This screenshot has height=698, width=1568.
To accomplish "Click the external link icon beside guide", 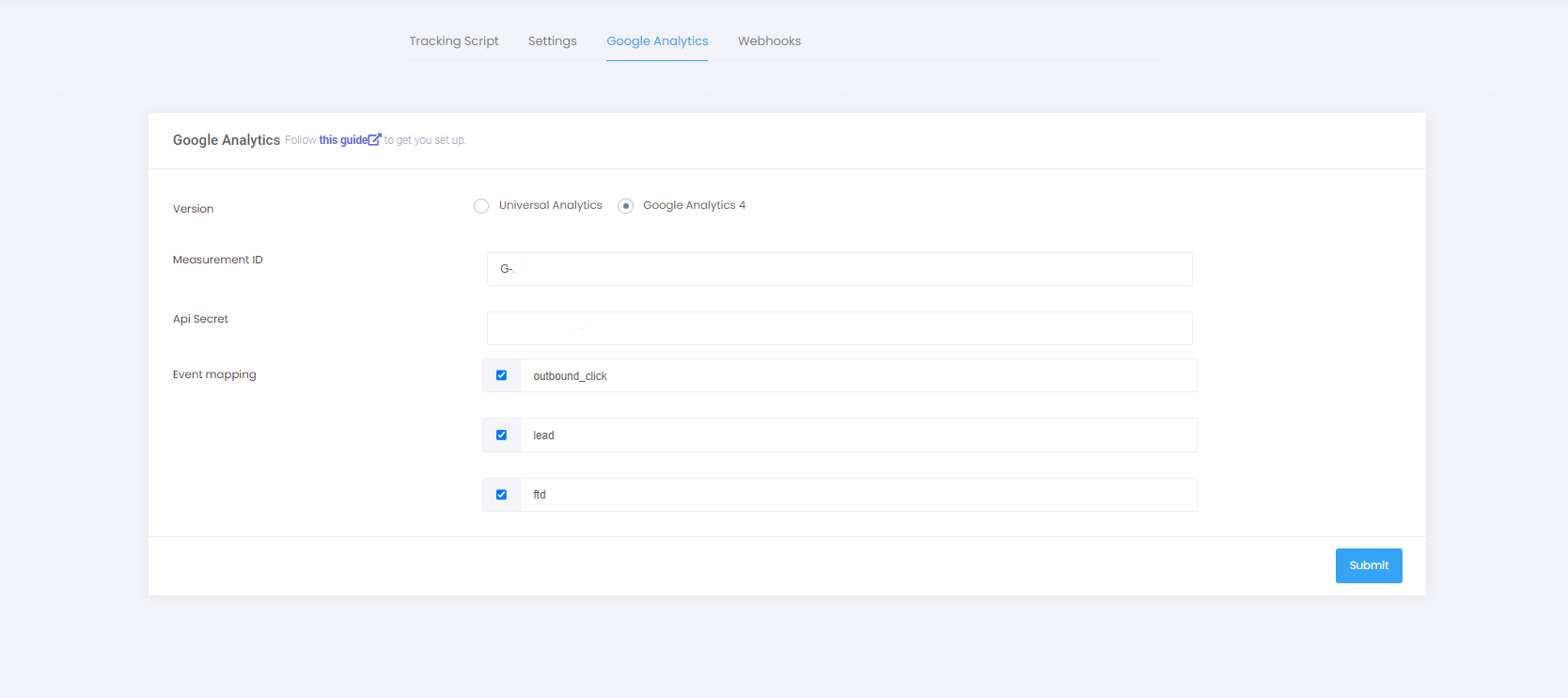I will (x=375, y=140).
